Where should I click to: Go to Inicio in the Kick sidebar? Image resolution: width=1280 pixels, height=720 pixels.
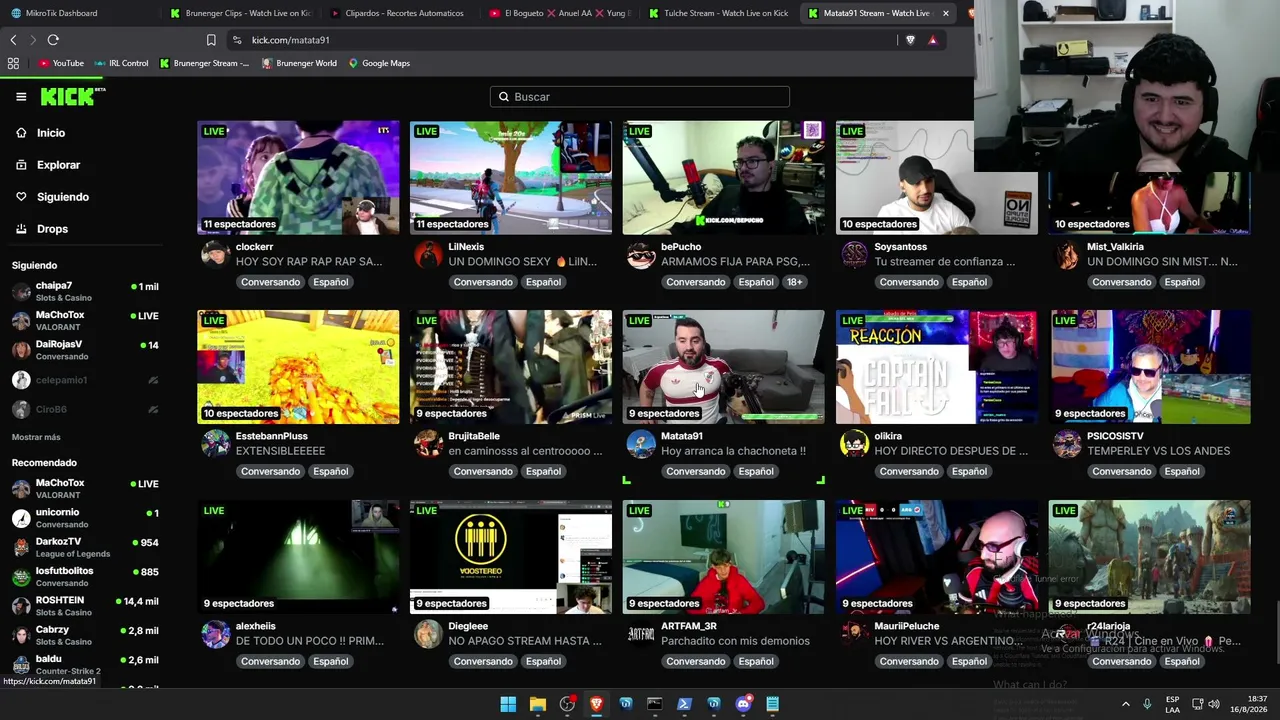tap(51, 133)
